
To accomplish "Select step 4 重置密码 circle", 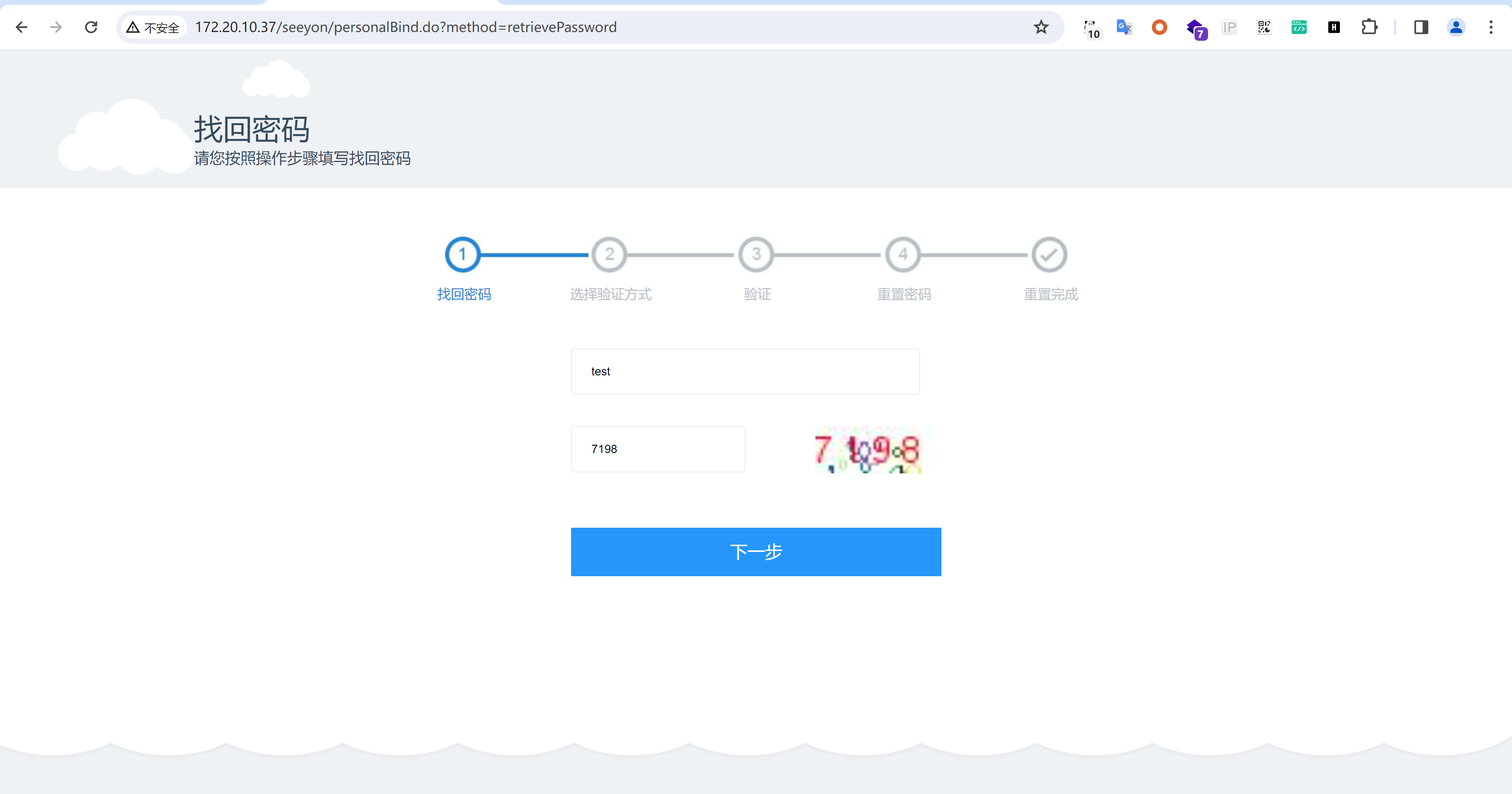I will 903,254.
